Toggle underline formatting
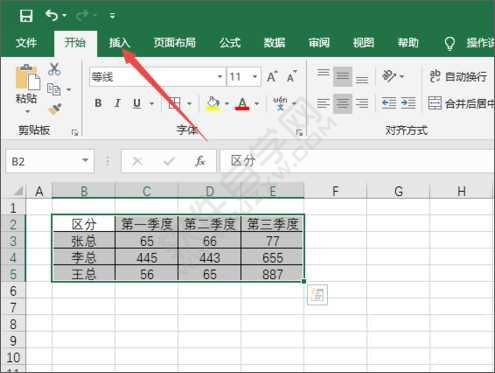 coord(137,103)
